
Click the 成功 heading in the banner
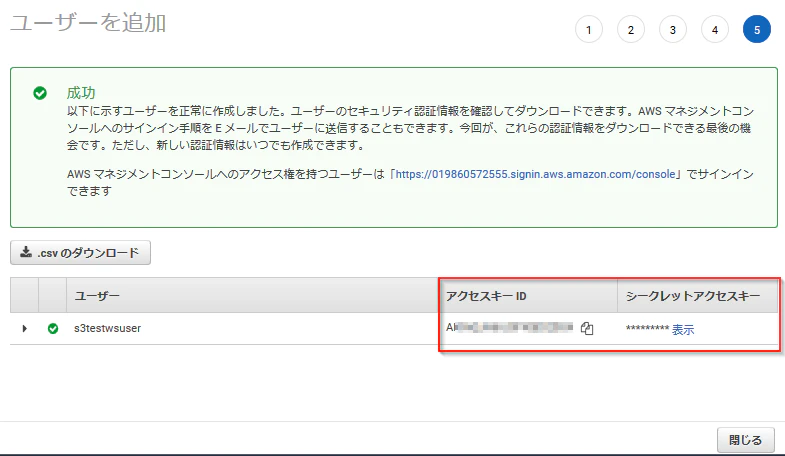pos(81,93)
